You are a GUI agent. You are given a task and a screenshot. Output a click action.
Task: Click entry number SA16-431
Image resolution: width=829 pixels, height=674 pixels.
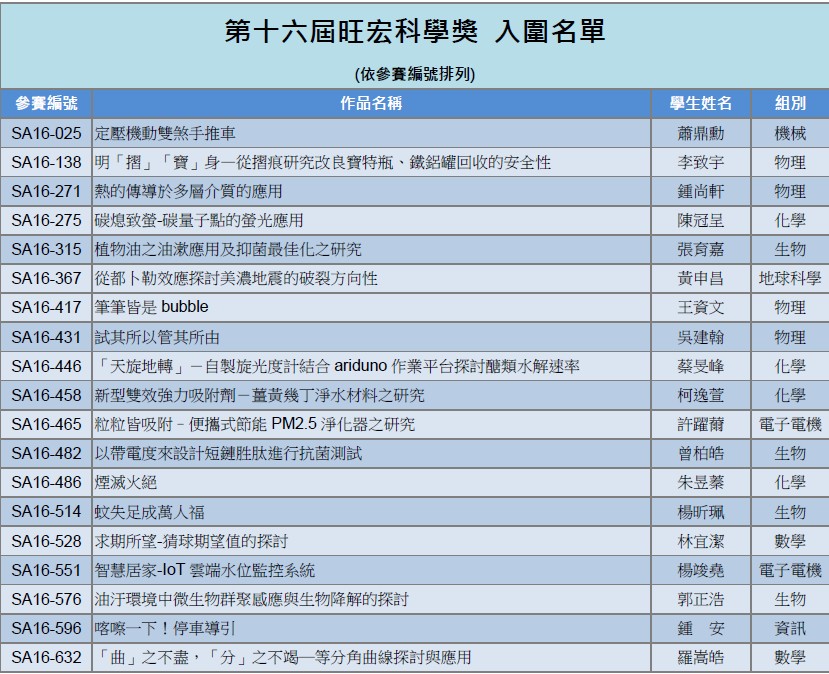pyautogui.click(x=46, y=337)
